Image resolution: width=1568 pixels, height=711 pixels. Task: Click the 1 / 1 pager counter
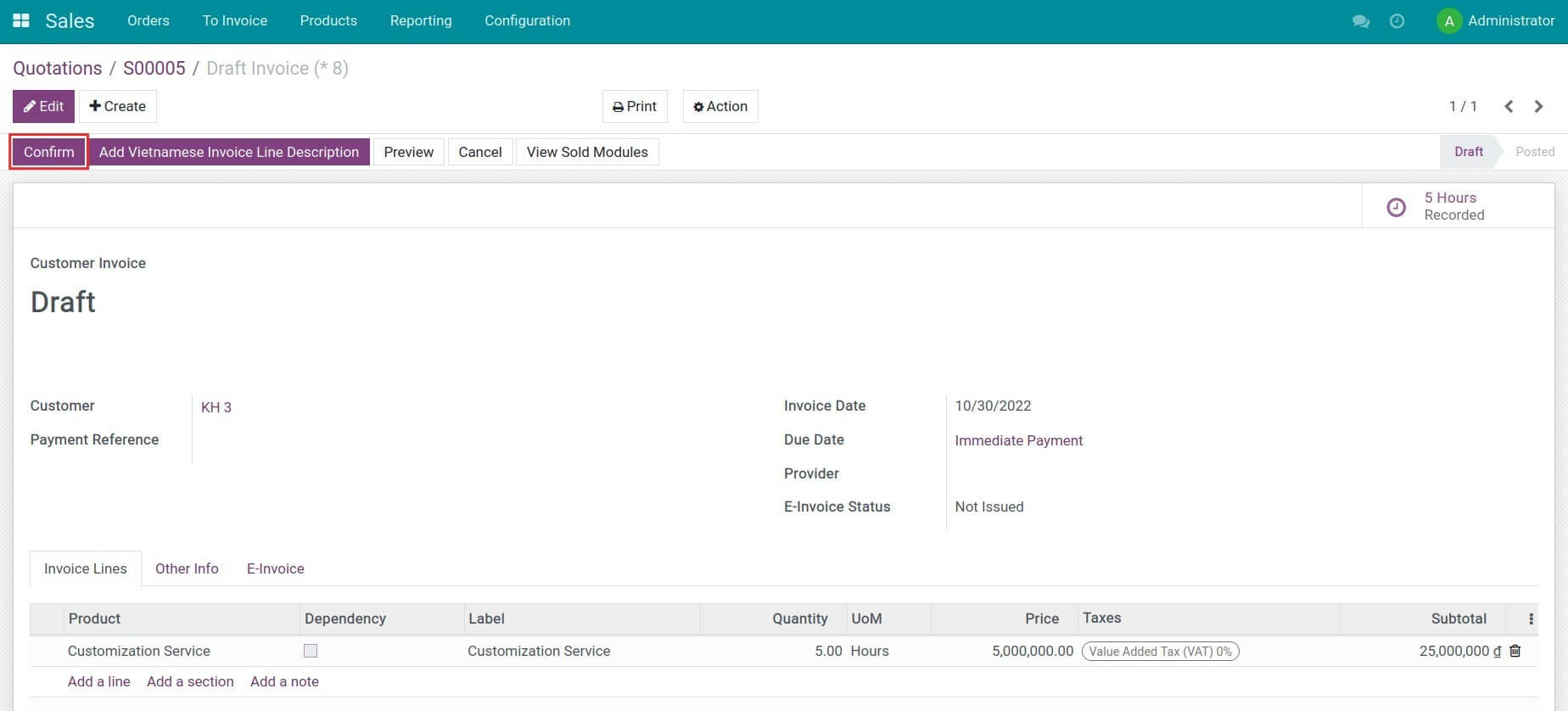1463,106
